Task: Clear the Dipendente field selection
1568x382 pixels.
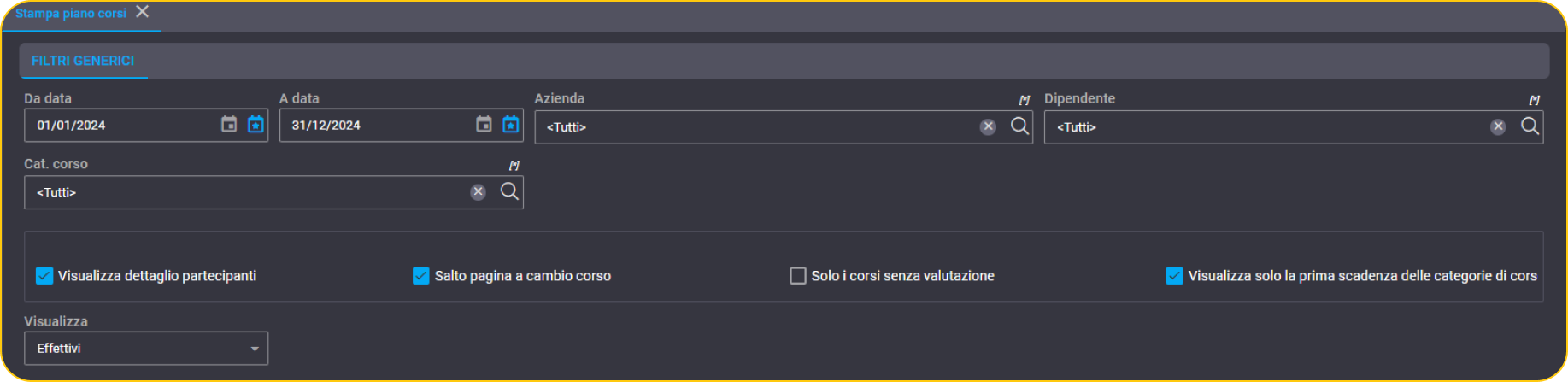Action: pyautogui.click(x=1498, y=126)
